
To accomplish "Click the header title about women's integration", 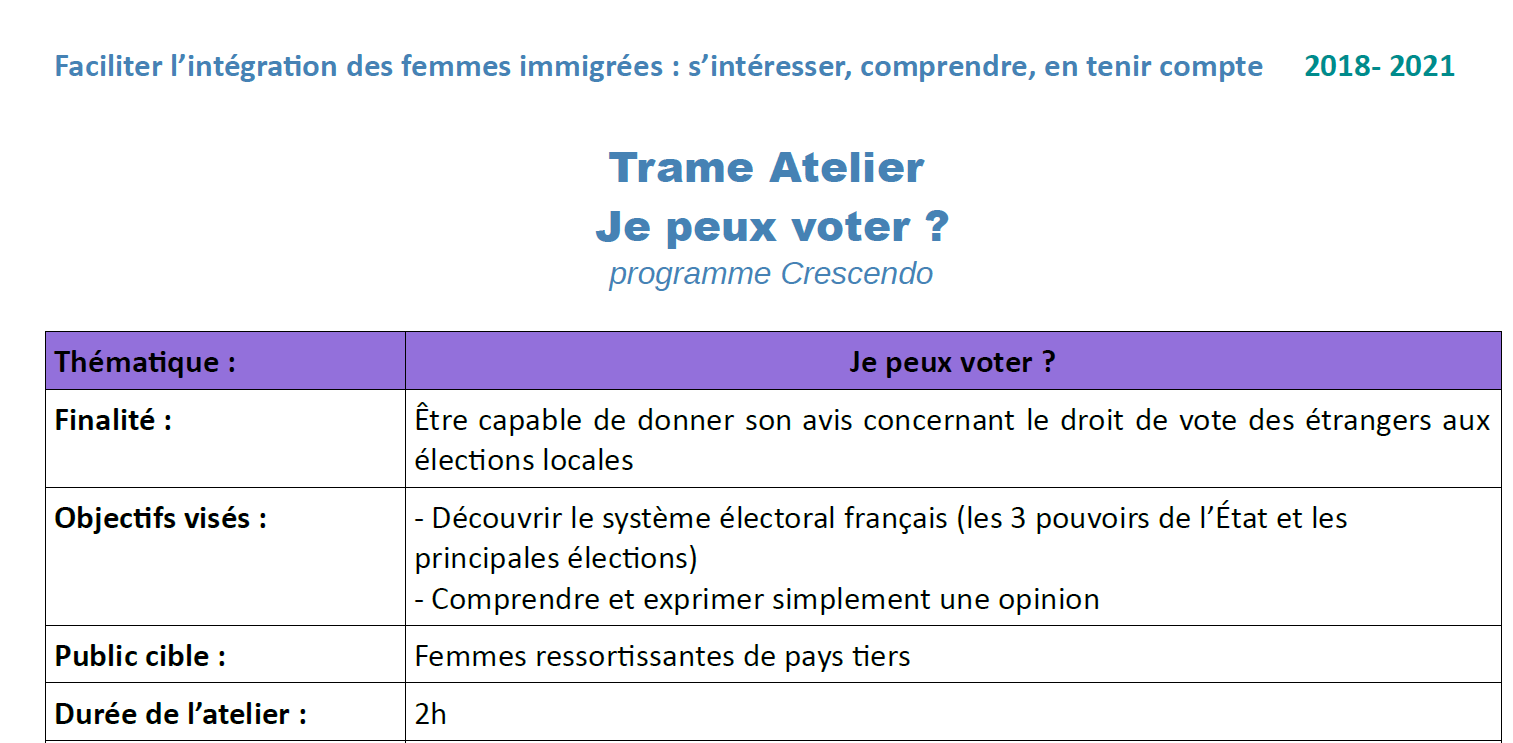I will (x=658, y=67).
